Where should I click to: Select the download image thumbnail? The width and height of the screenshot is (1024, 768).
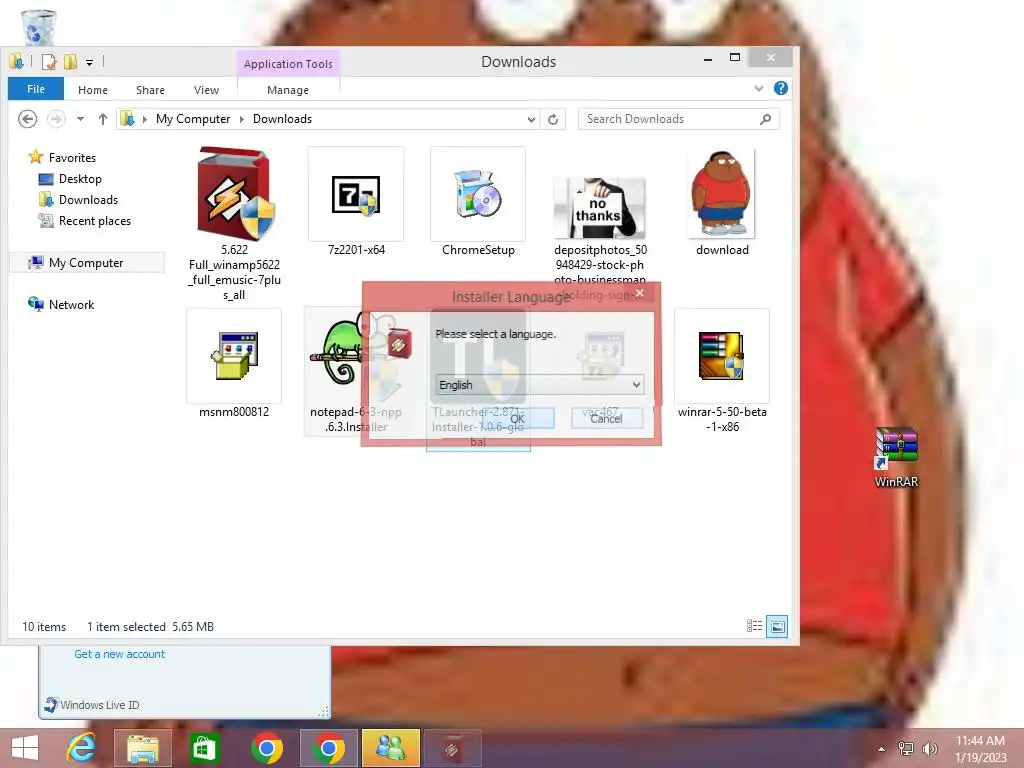722,193
